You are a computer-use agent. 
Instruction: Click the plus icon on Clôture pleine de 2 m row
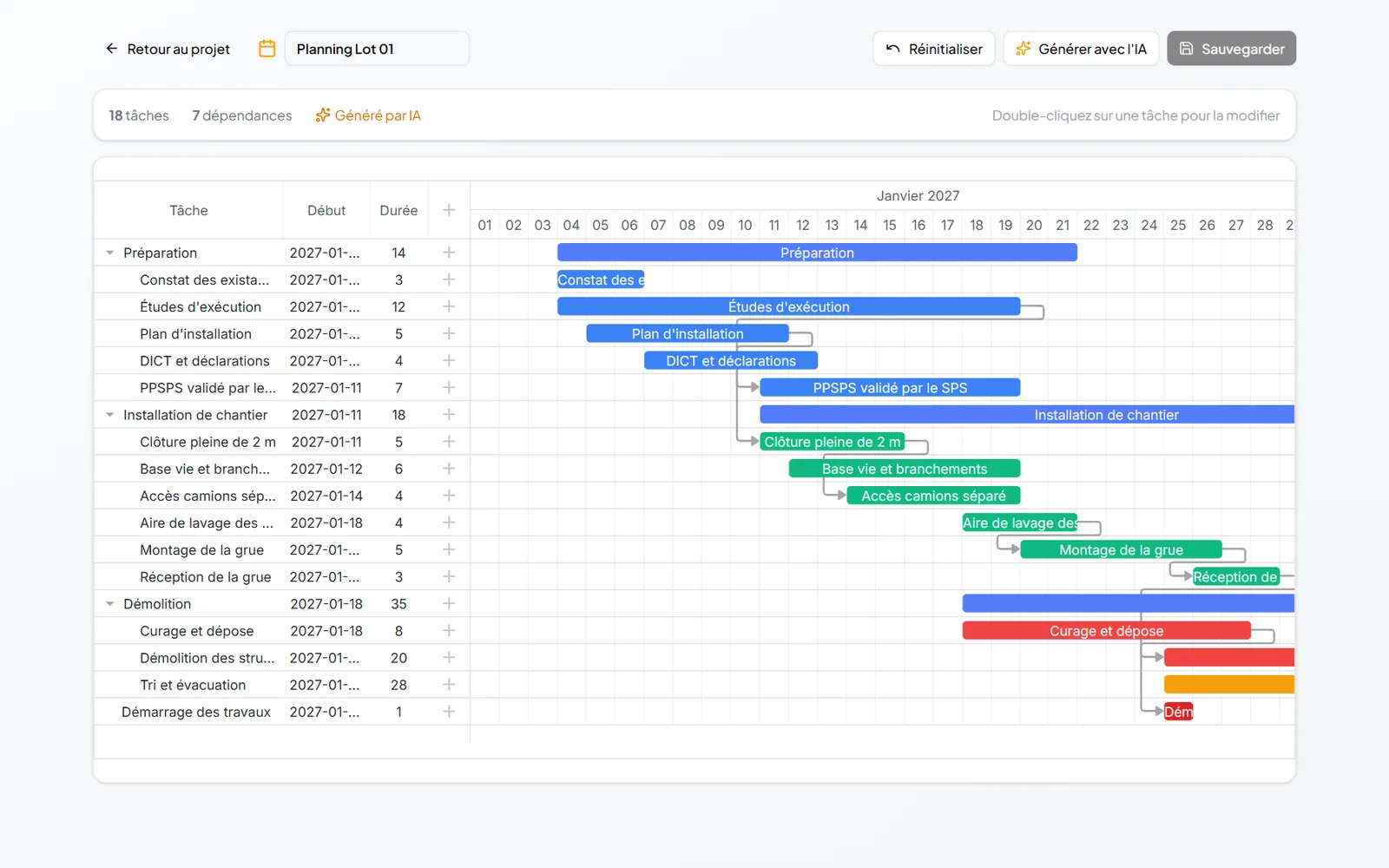tap(449, 442)
